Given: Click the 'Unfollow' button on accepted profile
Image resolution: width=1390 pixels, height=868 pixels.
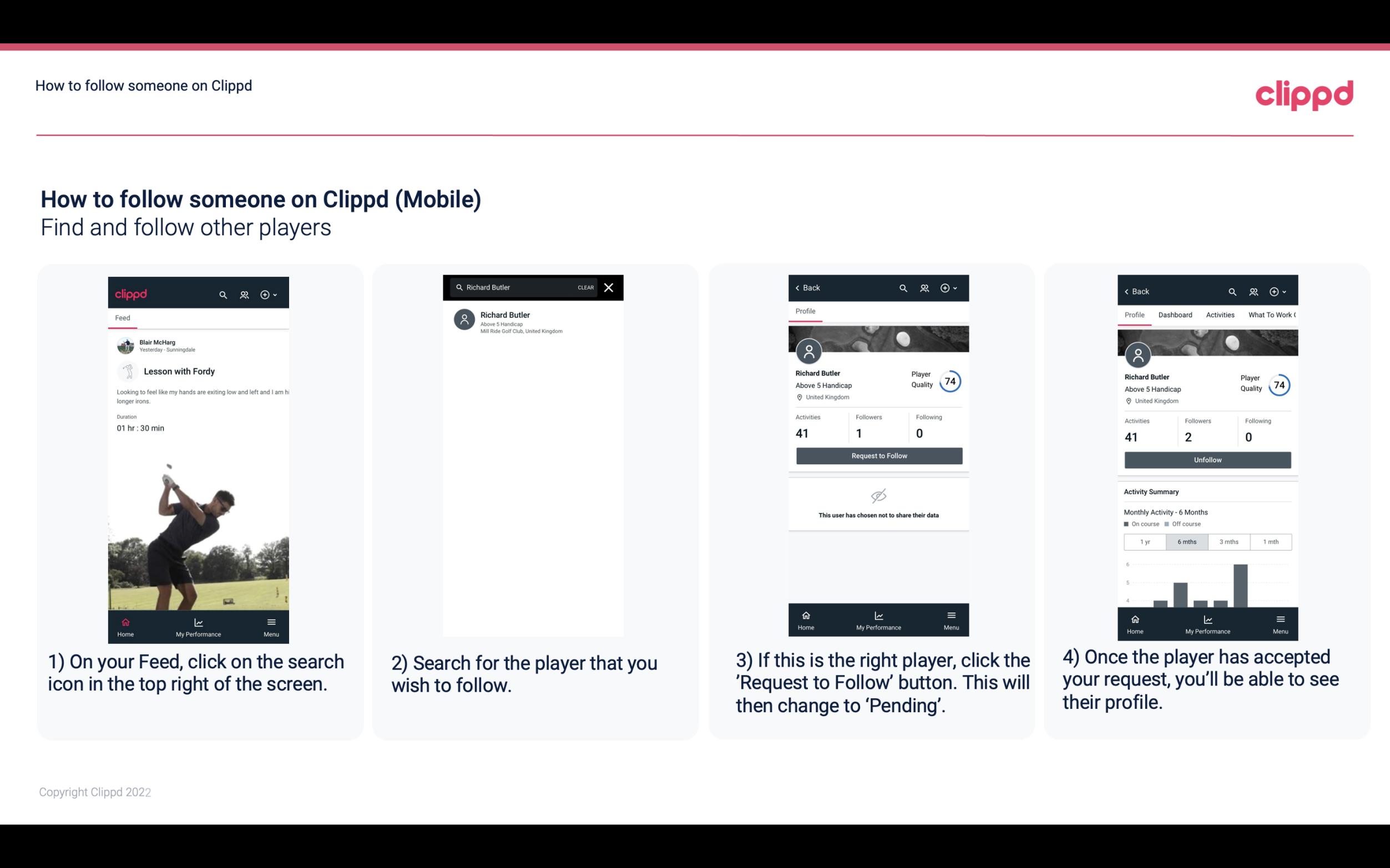Looking at the screenshot, I should pyautogui.click(x=1207, y=459).
